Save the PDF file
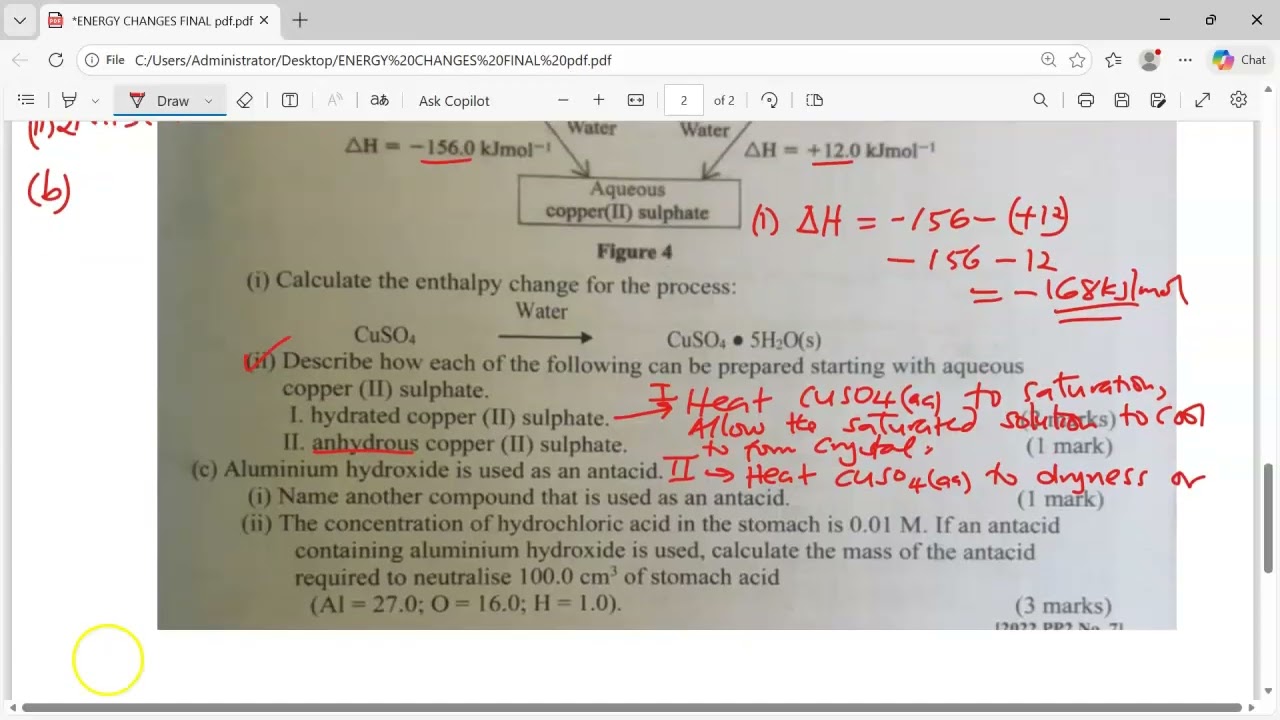Viewport: 1280px width, 720px height. pos(1122,100)
